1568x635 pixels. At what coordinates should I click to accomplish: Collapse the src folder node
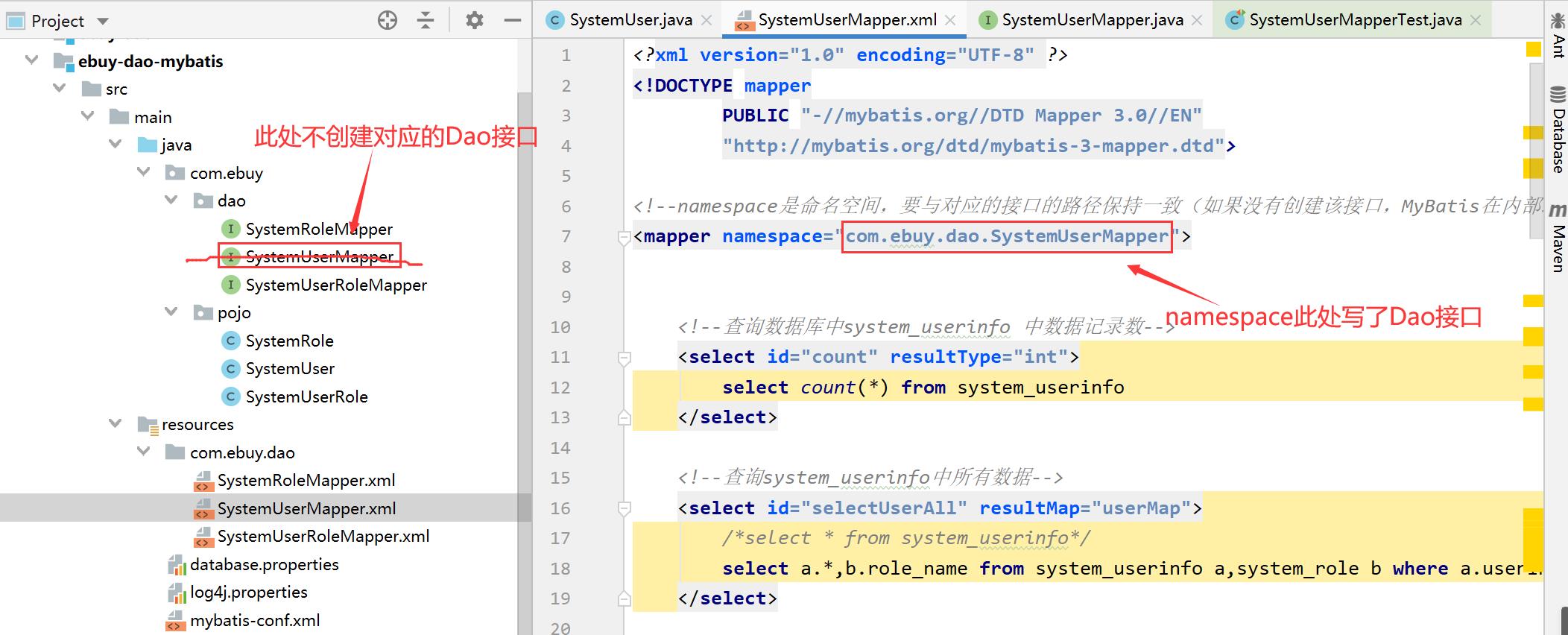[60, 89]
